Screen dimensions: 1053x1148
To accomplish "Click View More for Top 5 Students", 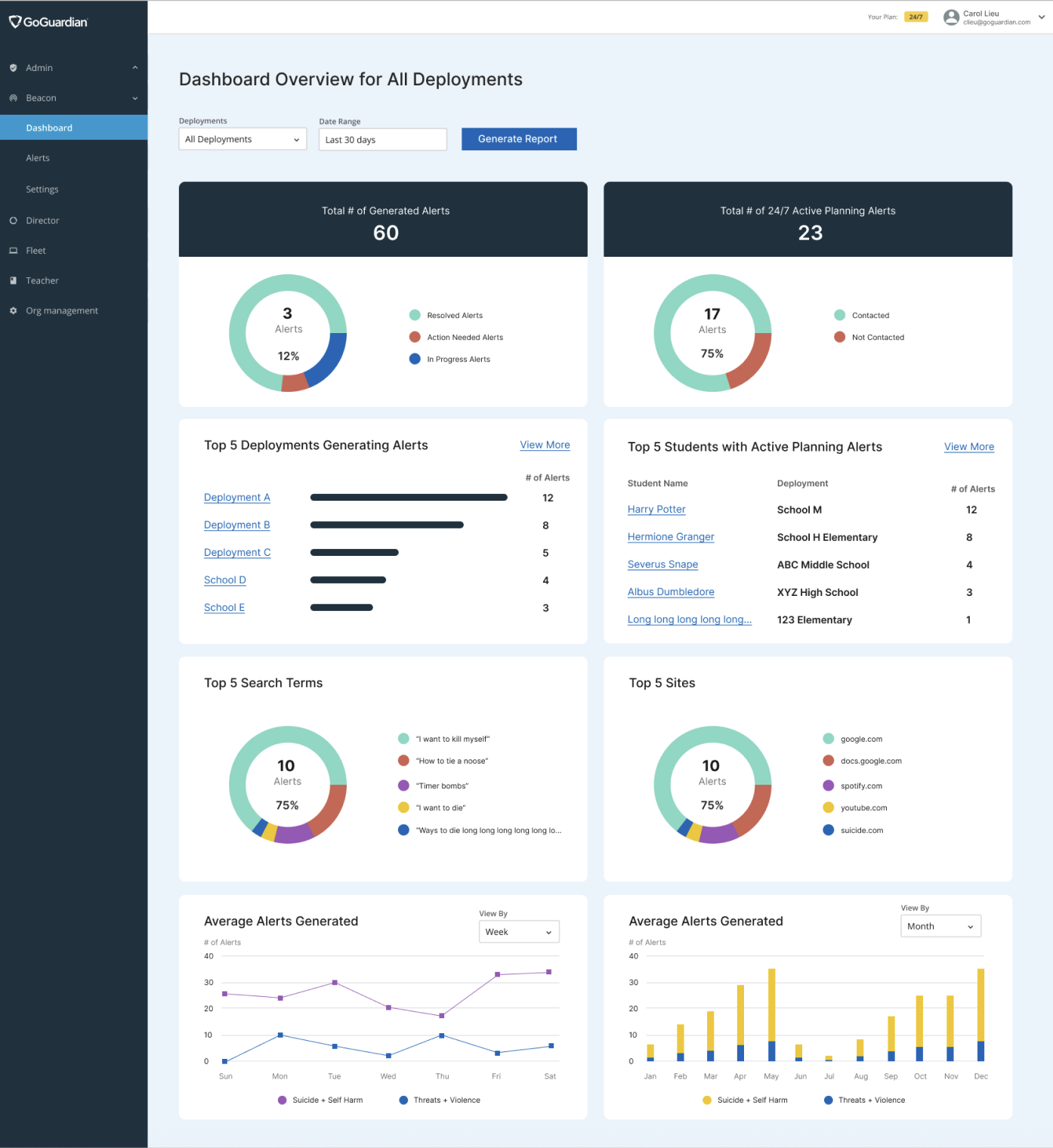I will pos(969,447).
